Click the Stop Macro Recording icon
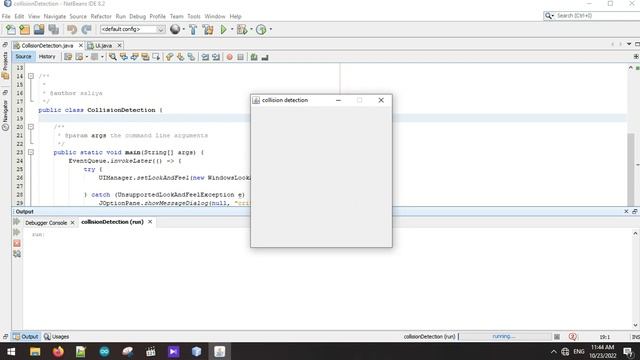Image resolution: width=640 pixels, height=360 pixels. (240, 57)
